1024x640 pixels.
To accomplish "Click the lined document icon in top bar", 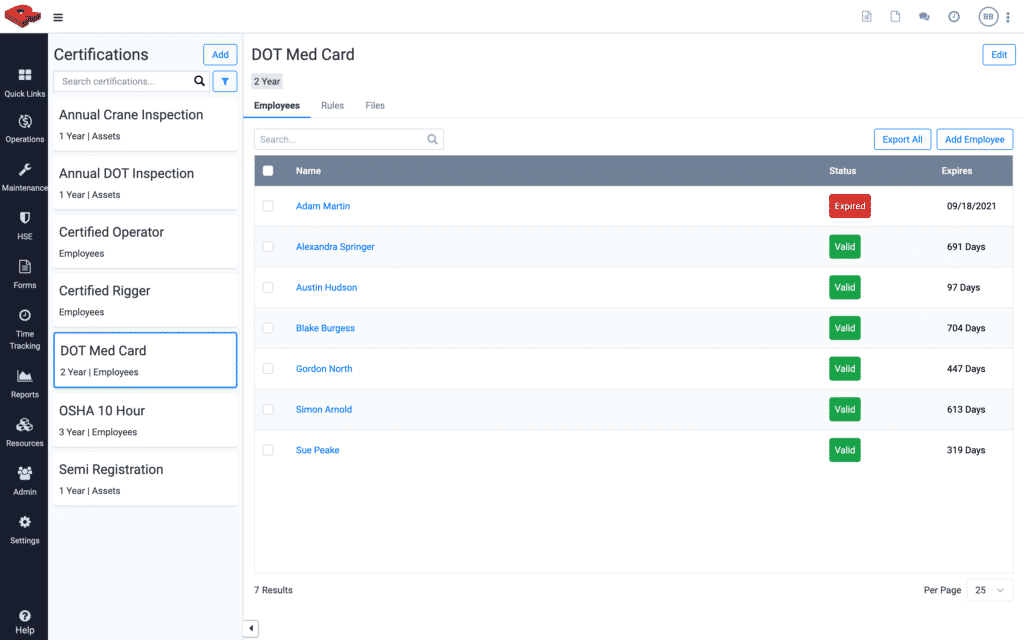I will [x=866, y=16].
